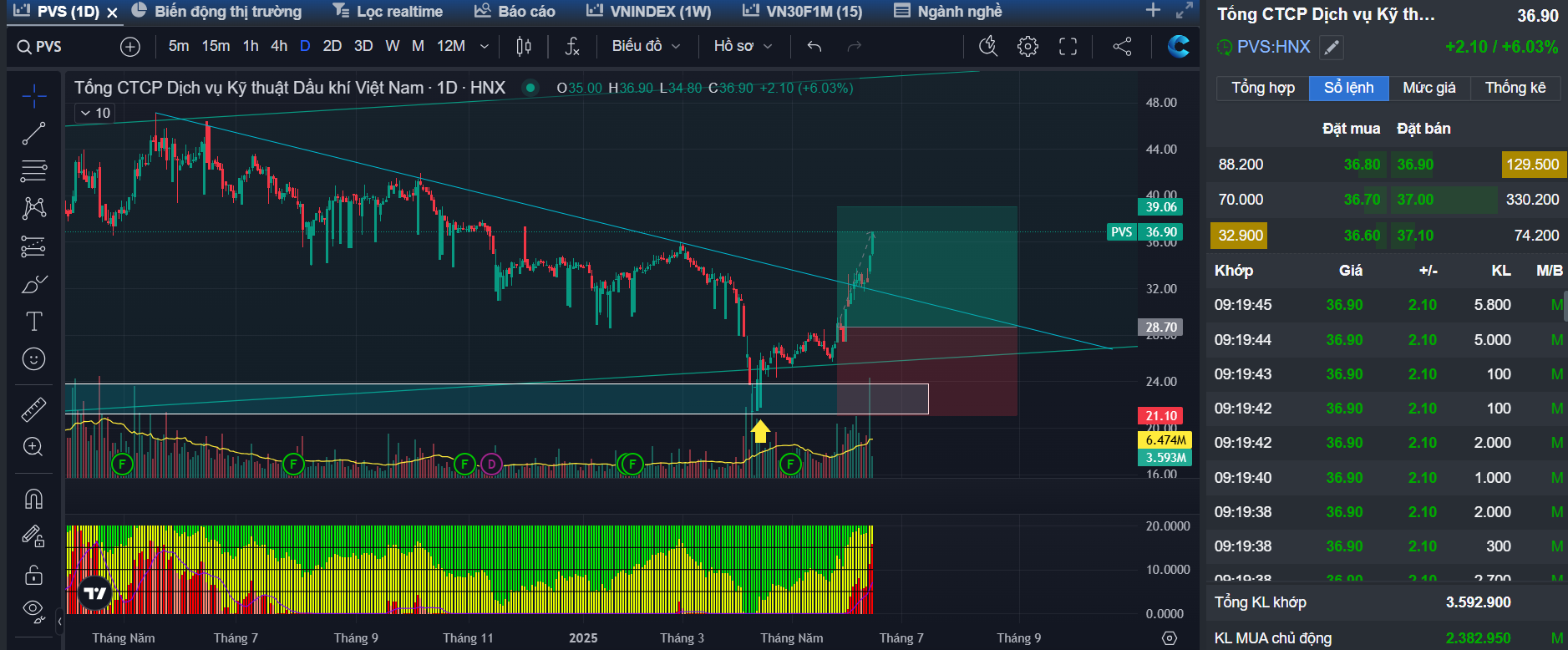Screen dimensions: 1568x650
Task: Click the 36.80 best bid price
Action: [x=1362, y=165]
